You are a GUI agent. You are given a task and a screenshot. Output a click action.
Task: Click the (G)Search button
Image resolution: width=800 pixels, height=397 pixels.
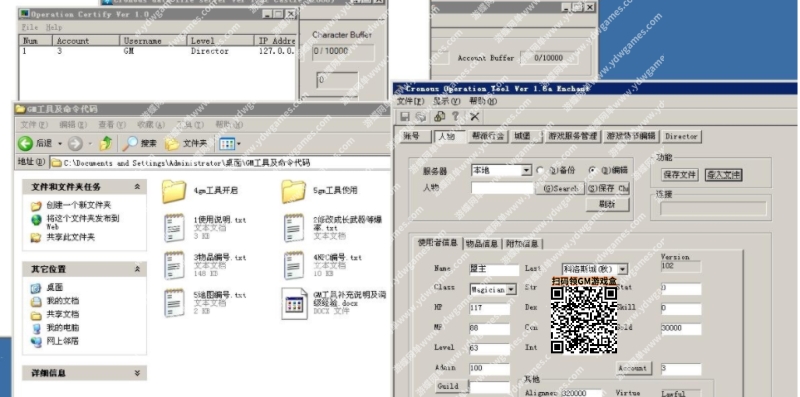[x=560, y=188]
